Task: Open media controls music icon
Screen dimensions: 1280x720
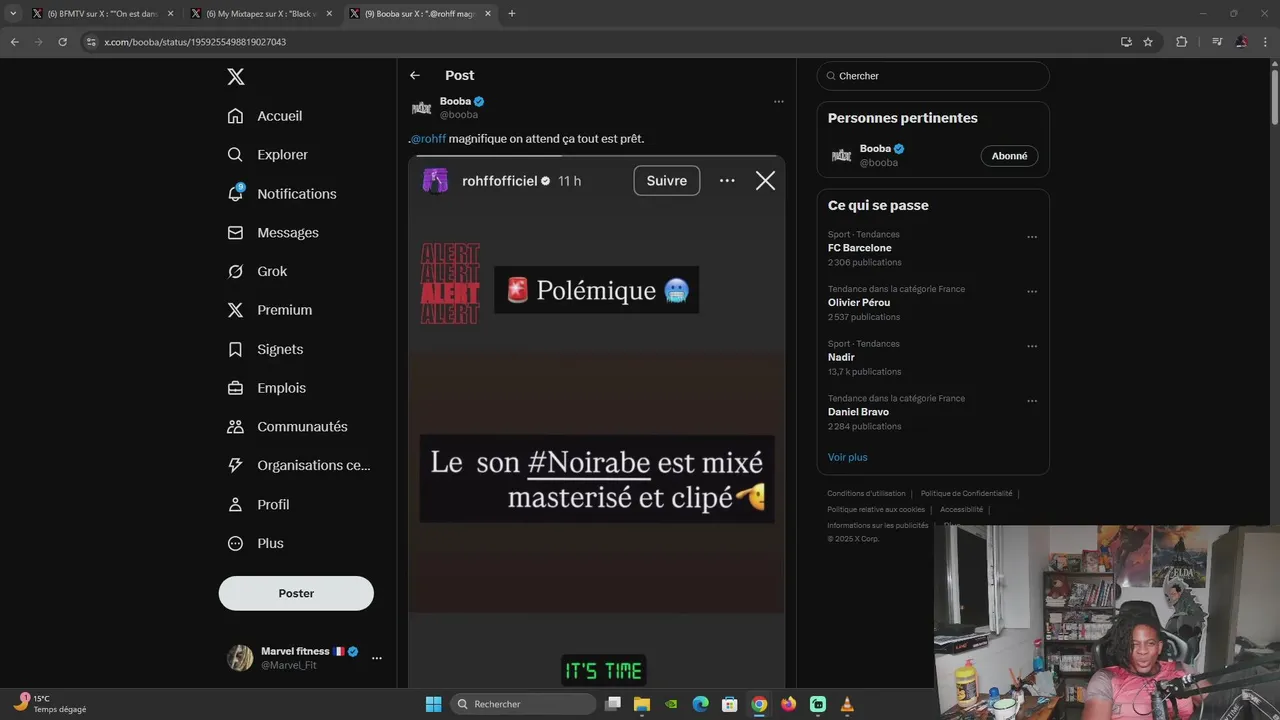Action: 1217,42
